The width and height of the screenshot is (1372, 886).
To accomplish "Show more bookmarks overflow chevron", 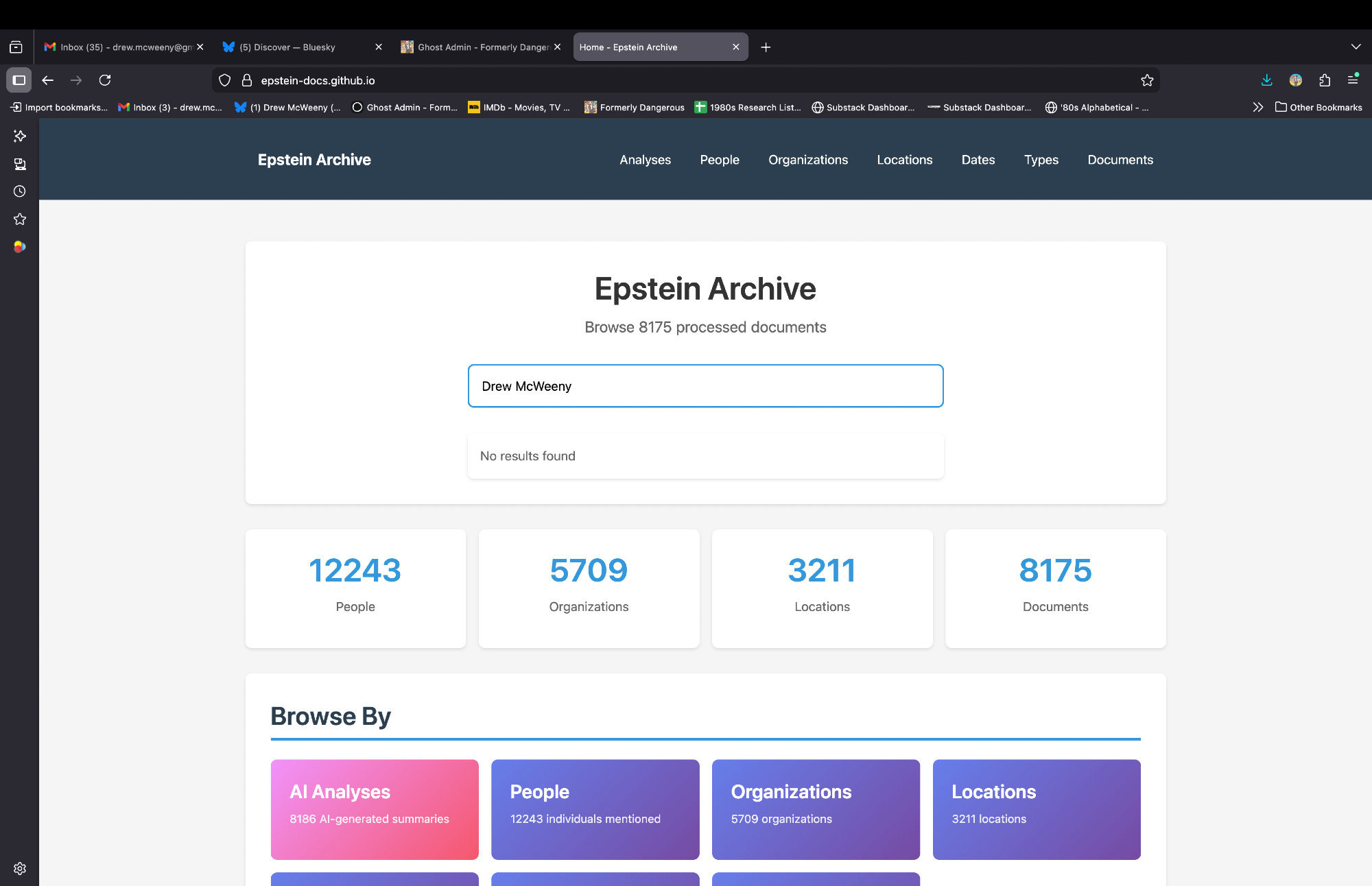I will pyautogui.click(x=1257, y=107).
